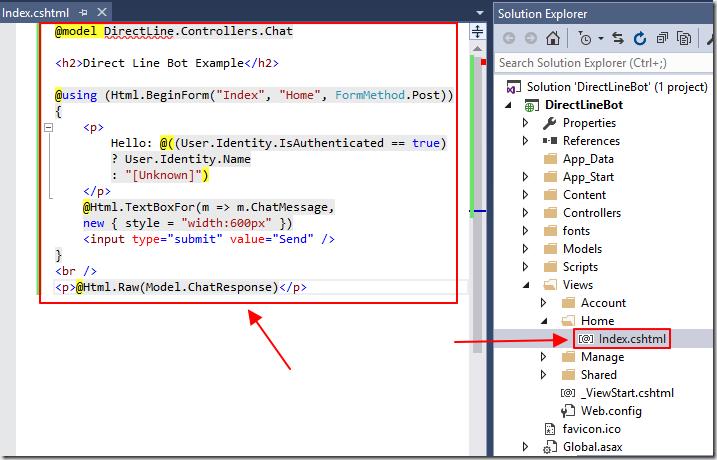
Task: Select the Solution 'DirectLineBot' node
Action: (607, 87)
